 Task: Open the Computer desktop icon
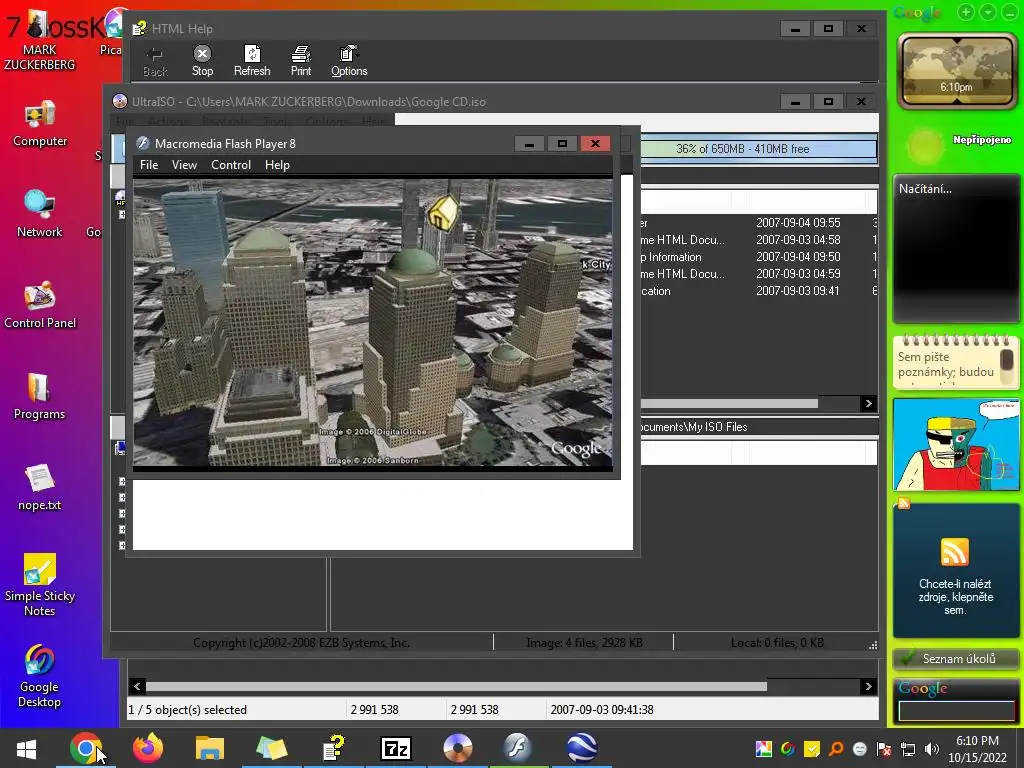tap(40, 124)
